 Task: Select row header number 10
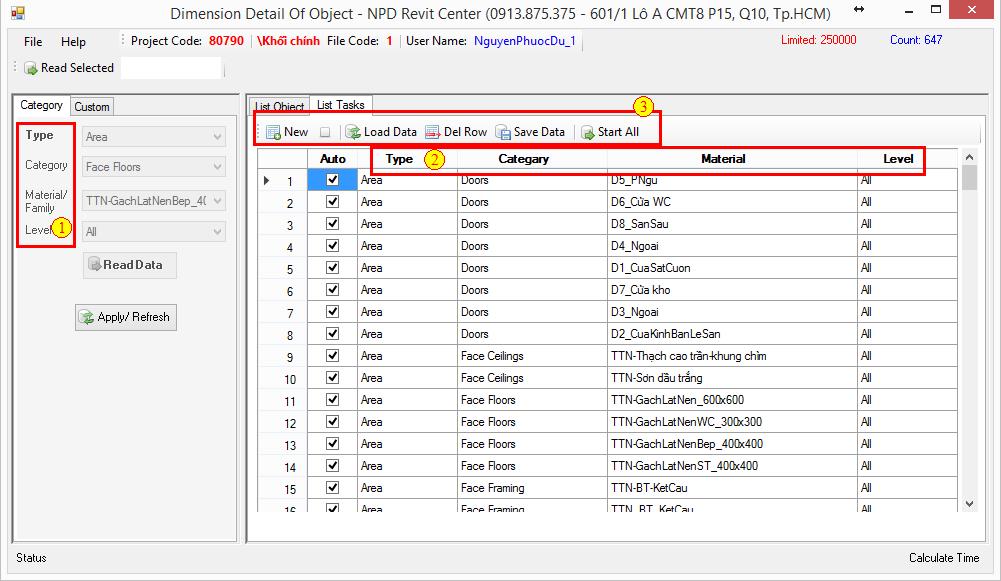point(283,378)
